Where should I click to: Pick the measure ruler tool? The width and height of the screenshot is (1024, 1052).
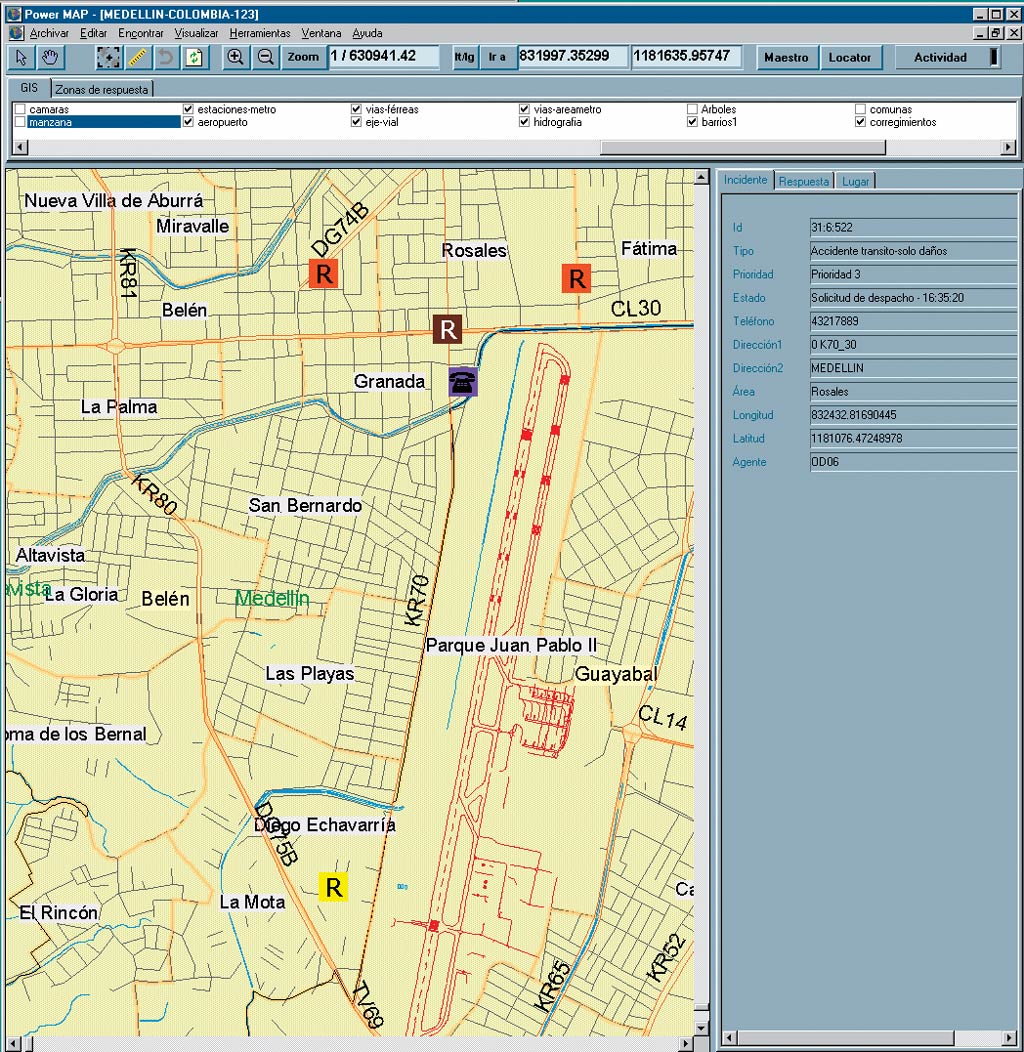[137, 57]
